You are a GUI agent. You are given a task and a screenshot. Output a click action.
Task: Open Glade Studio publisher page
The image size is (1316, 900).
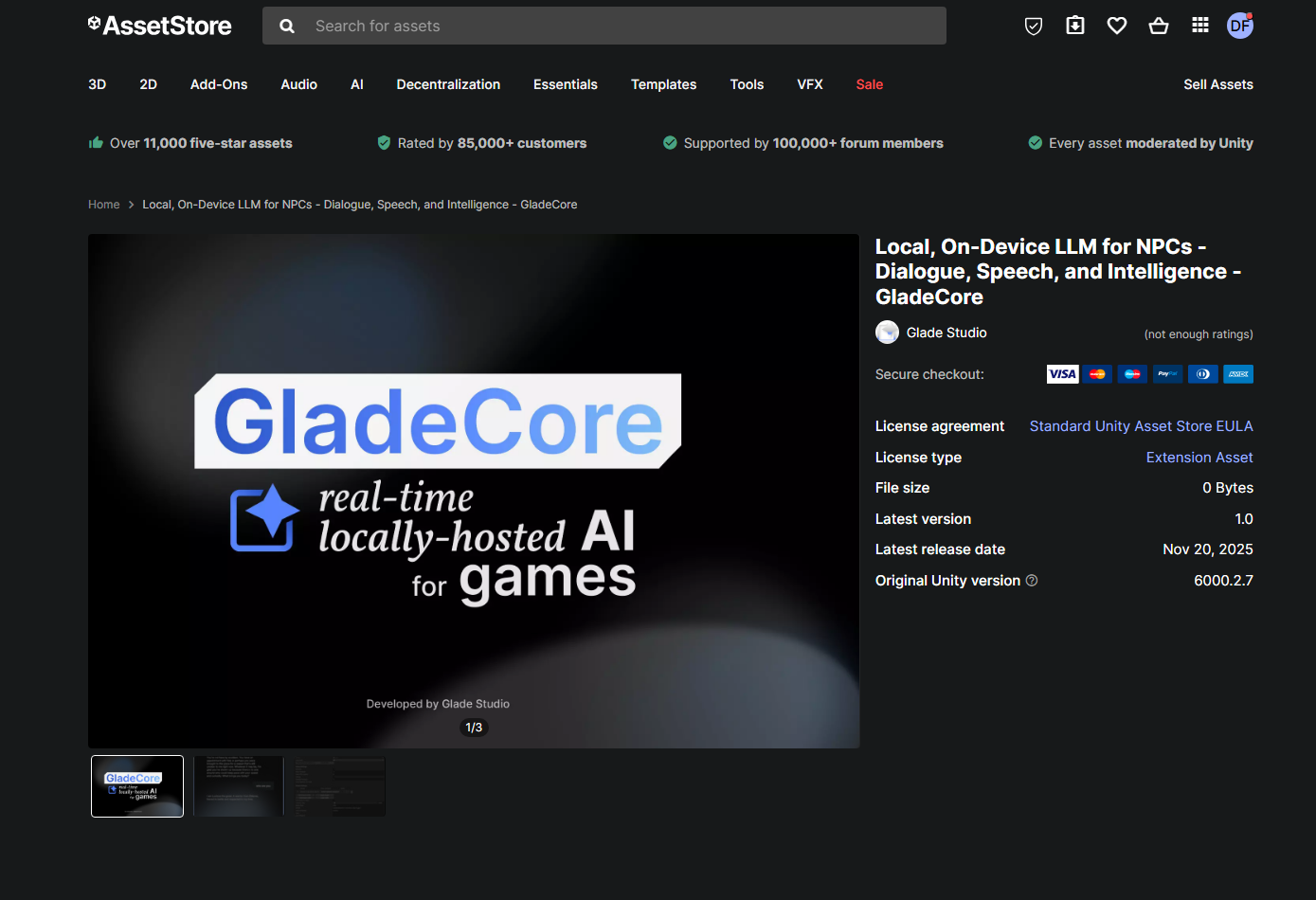tap(946, 333)
